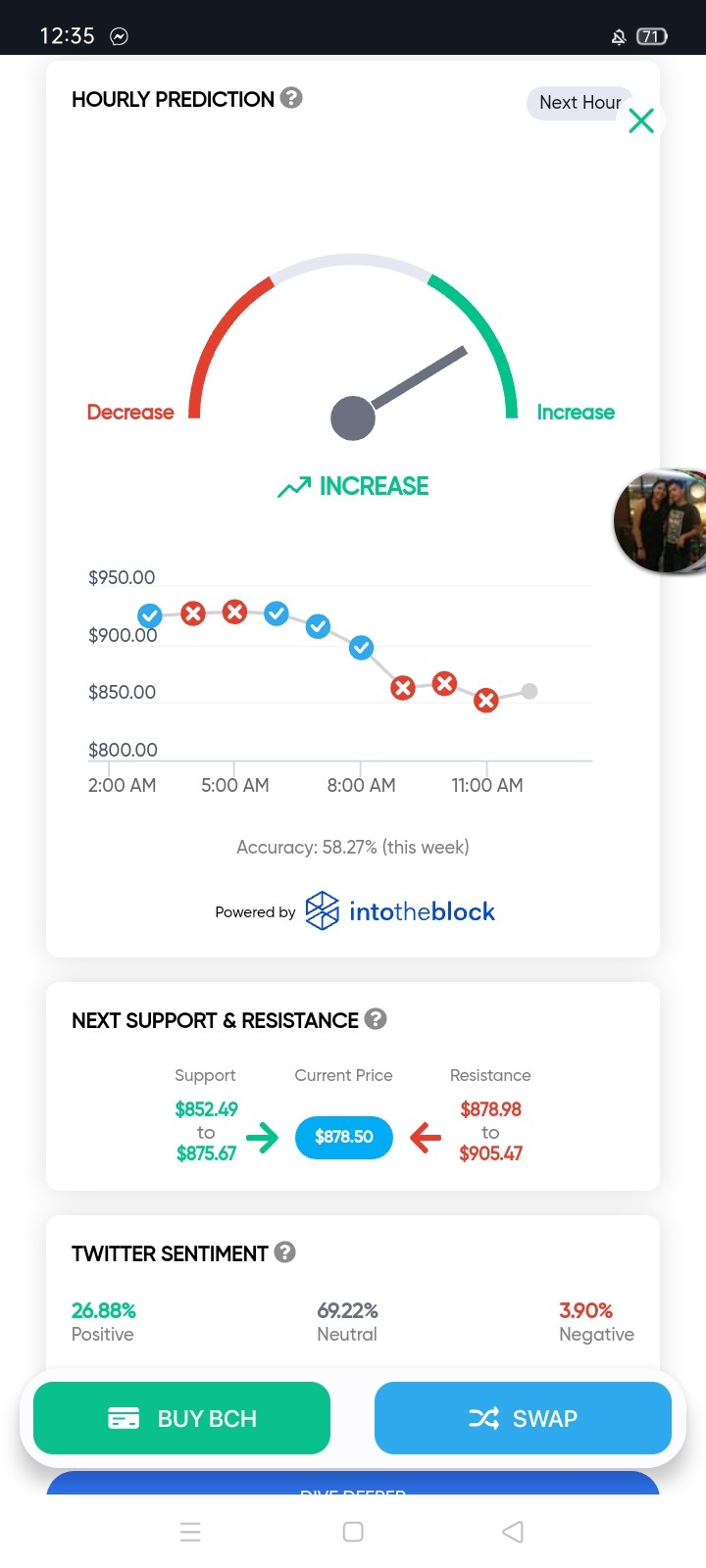
Task: Open help icon beside Hourly Prediction
Action: (x=291, y=98)
